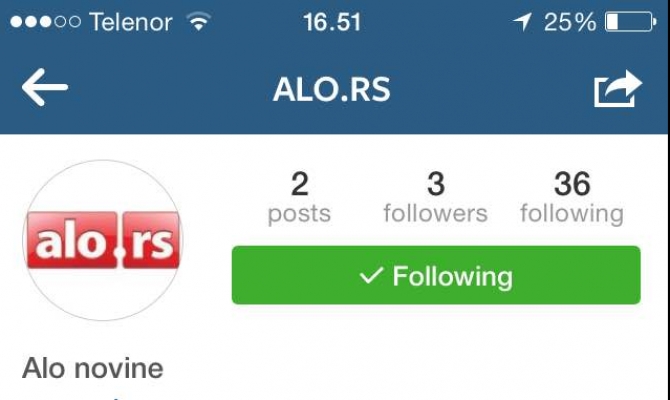Open the share profile icon
The image size is (670, 400).
[x=618, y=88]
